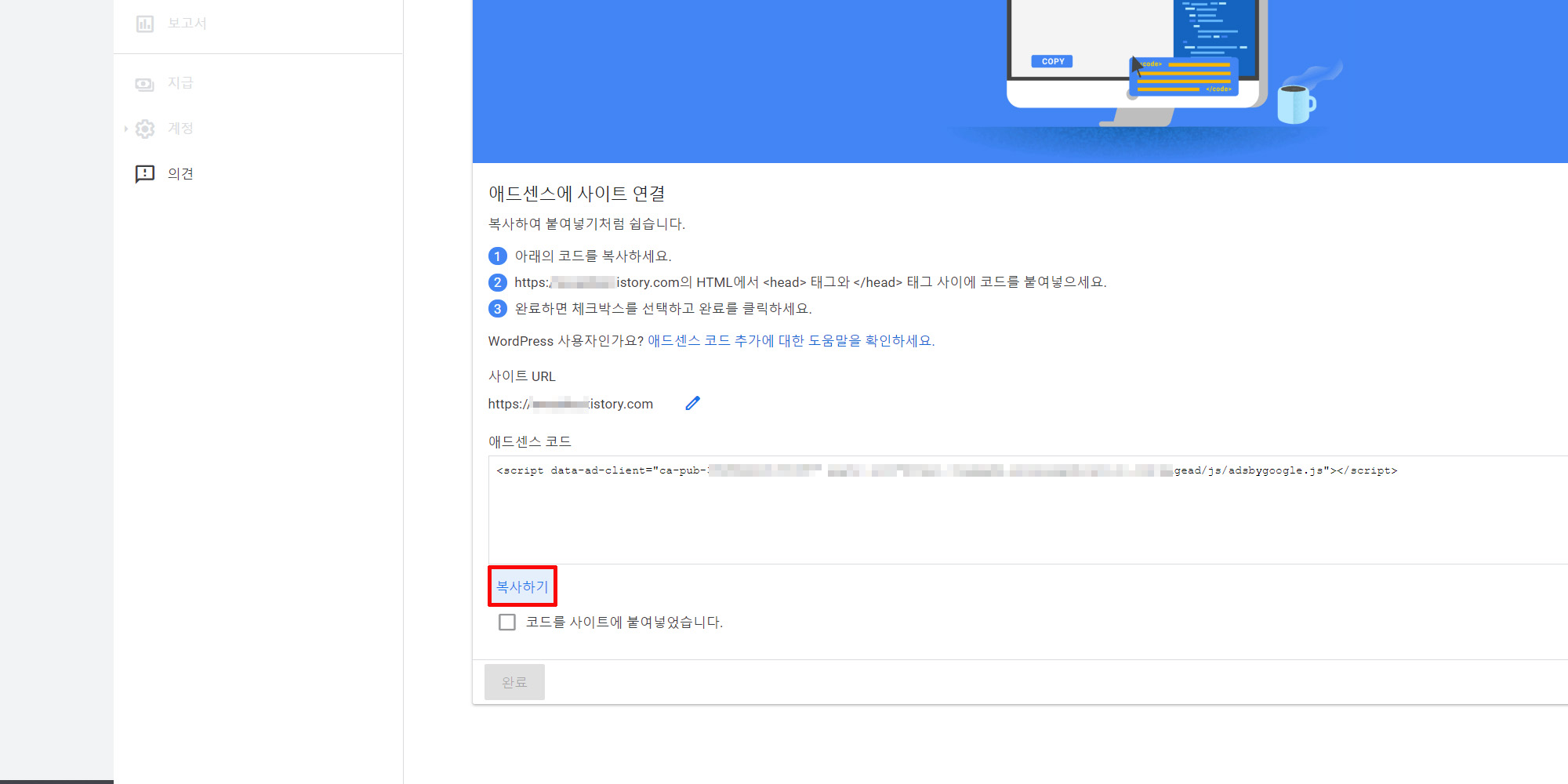Click the 계정 gear settings icon
This screenshot has width=1568, height=784.
click(x=145, y=129)
